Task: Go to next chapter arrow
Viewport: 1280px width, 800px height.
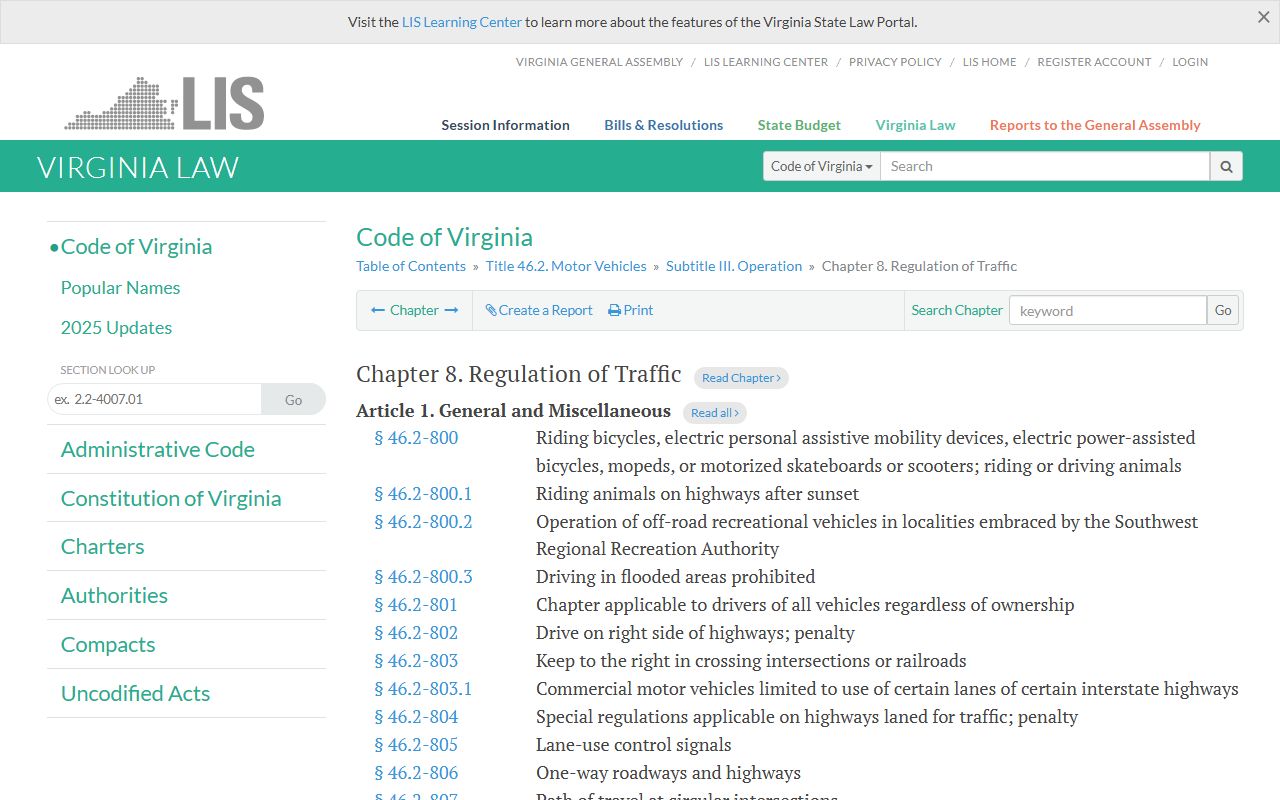Action: [x=451, y=310]
